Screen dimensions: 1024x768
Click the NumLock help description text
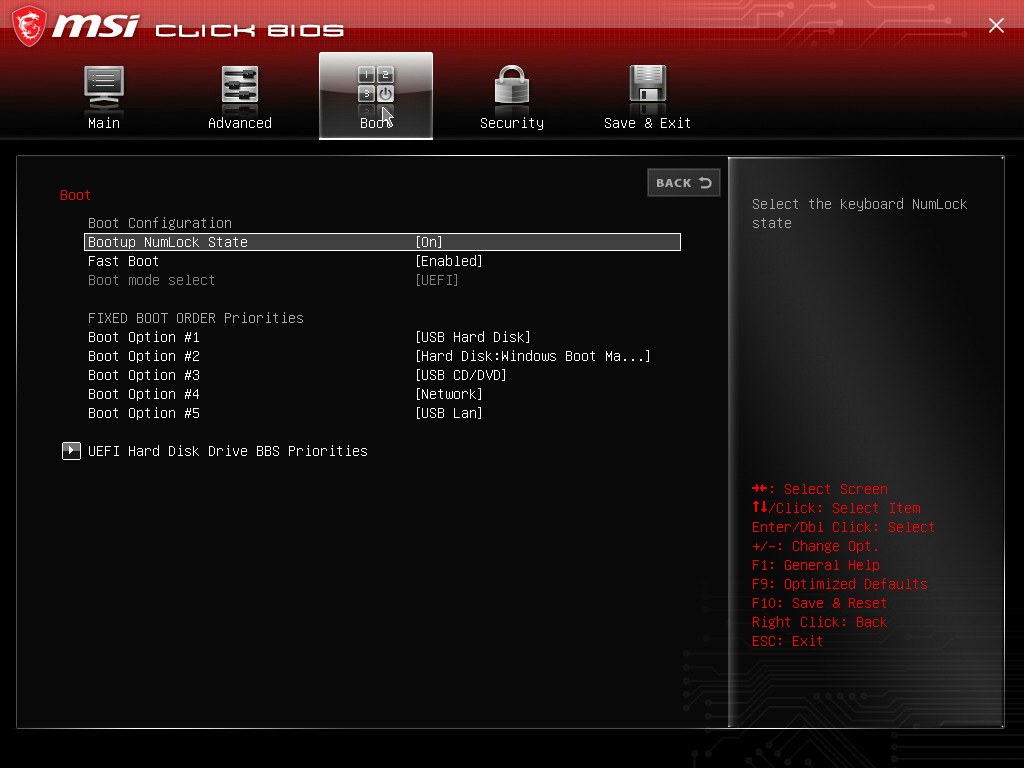point(859,214)
